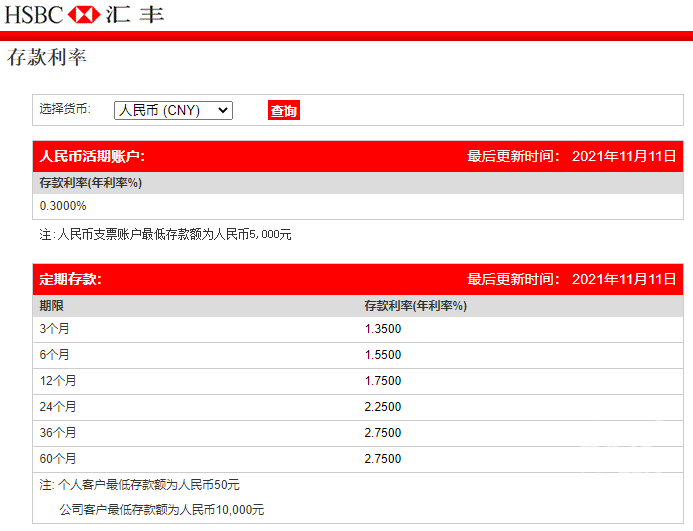Click the red 查询 button
693x531 pixels.
tap(284, 110)
